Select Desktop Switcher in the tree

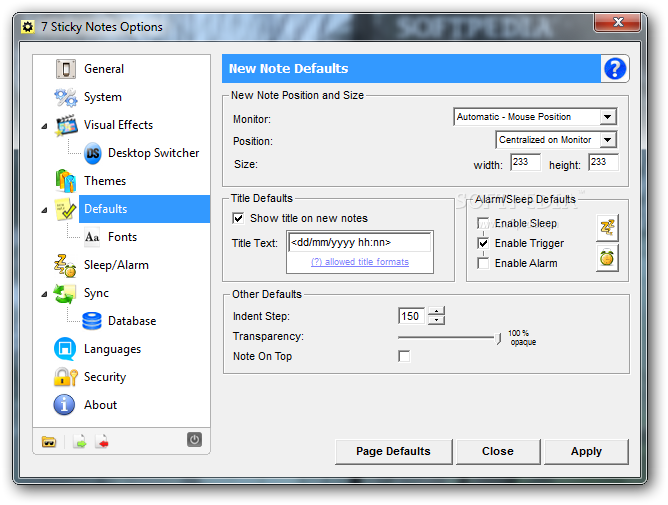point(153,153)
